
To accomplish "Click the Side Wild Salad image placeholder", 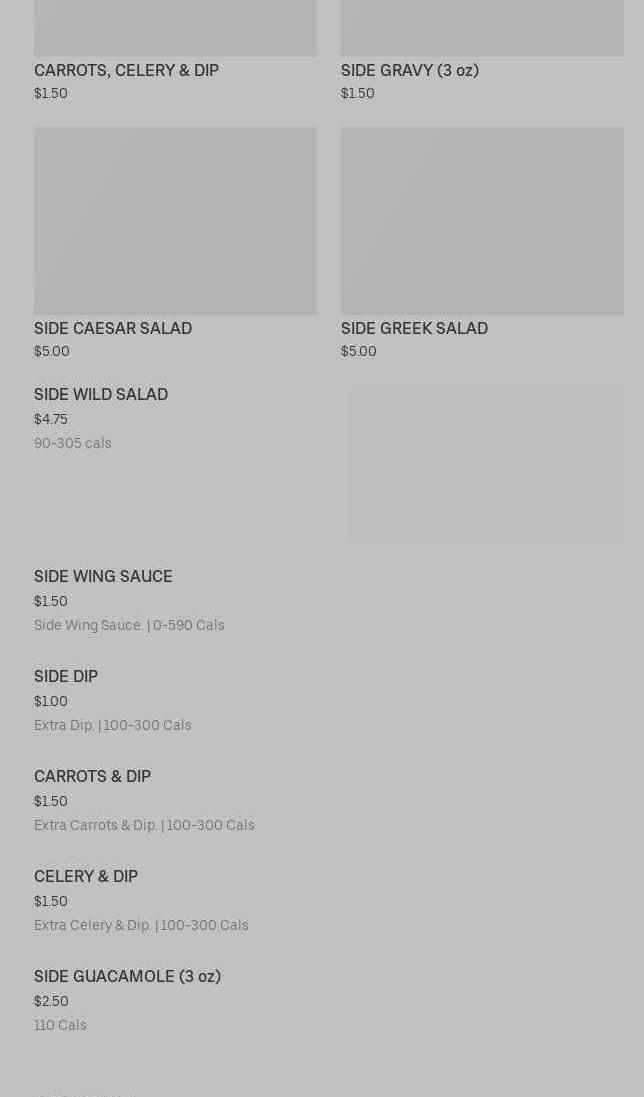I will tap(485, 463).
